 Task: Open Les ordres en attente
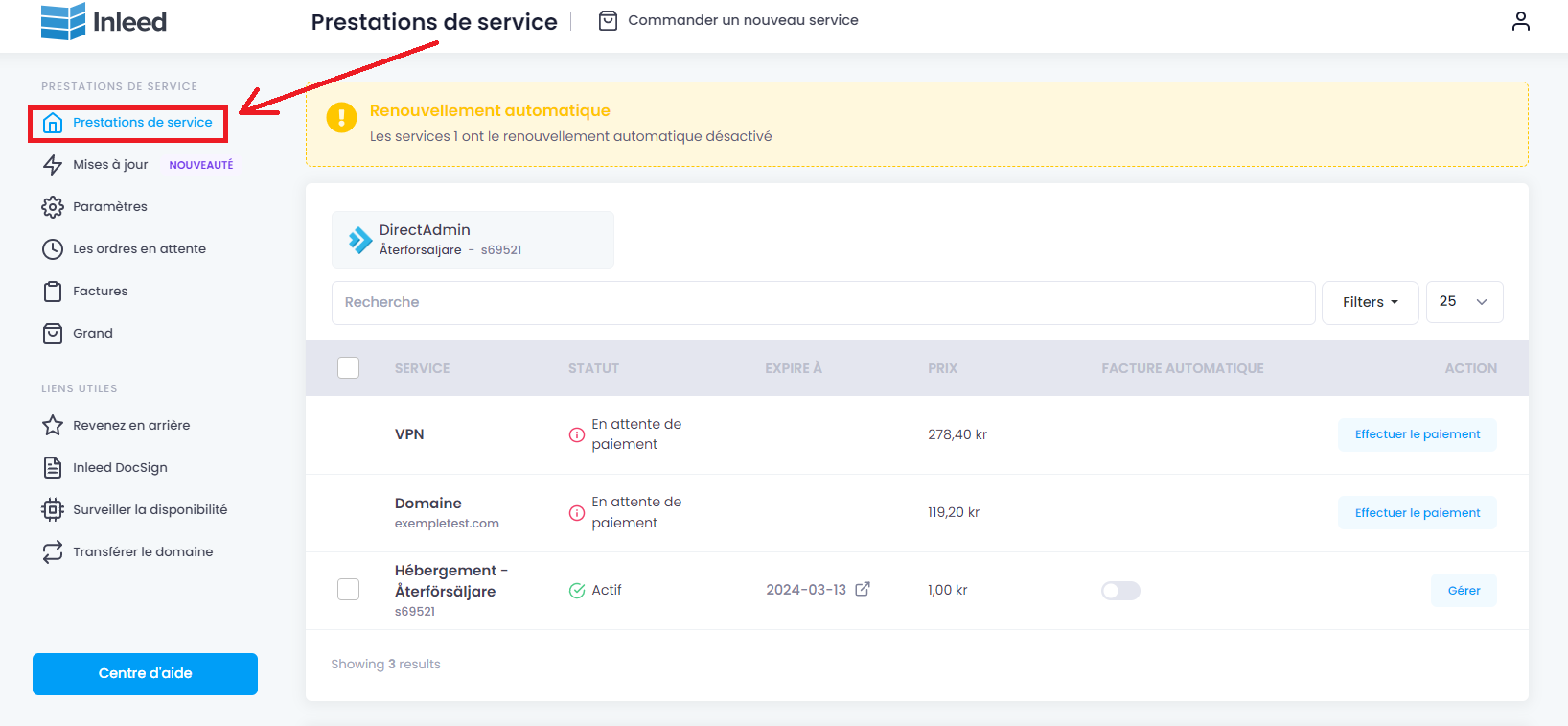(139, 249)
